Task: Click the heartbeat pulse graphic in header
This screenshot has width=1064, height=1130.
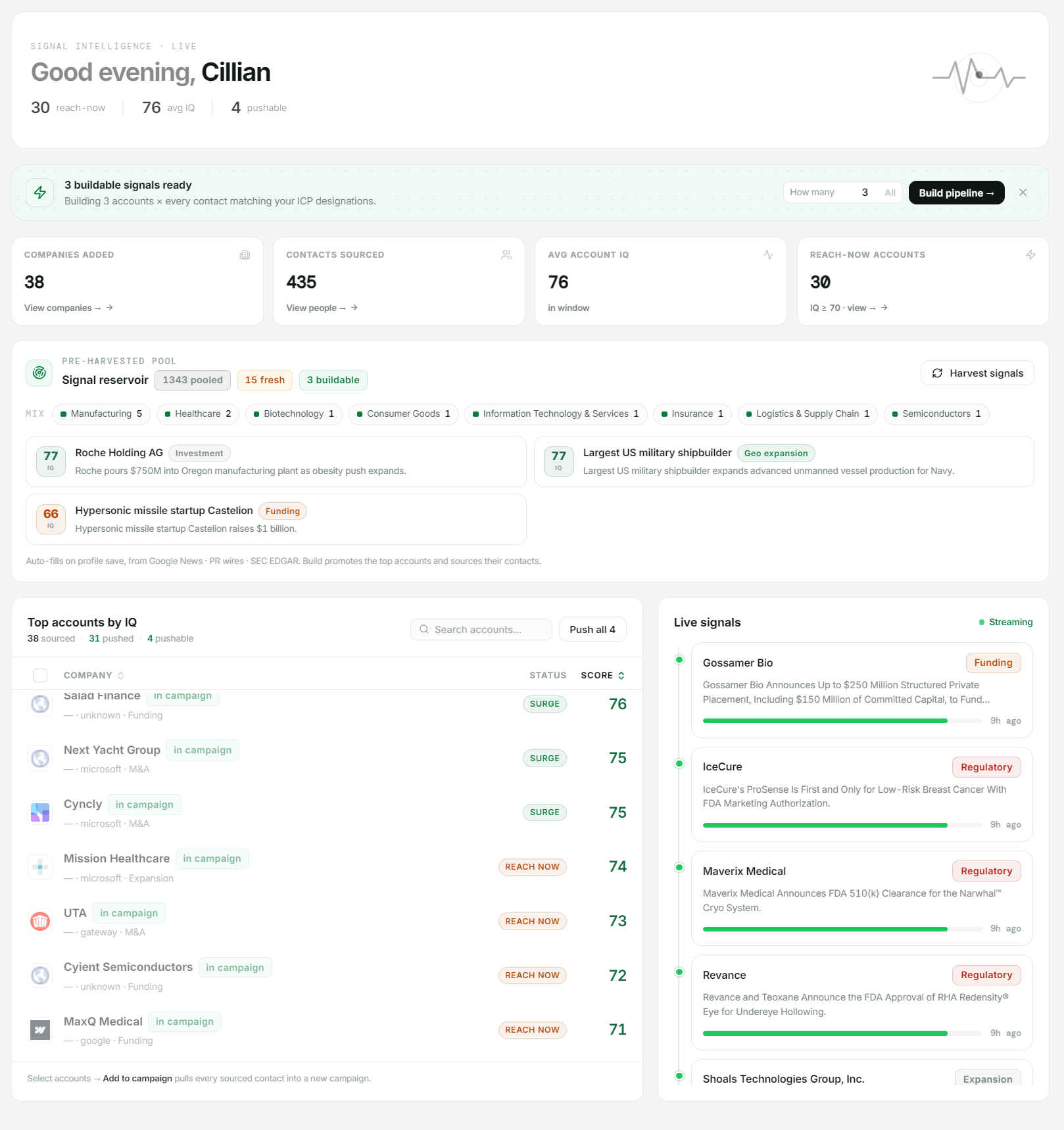Action: pos(979,77)
